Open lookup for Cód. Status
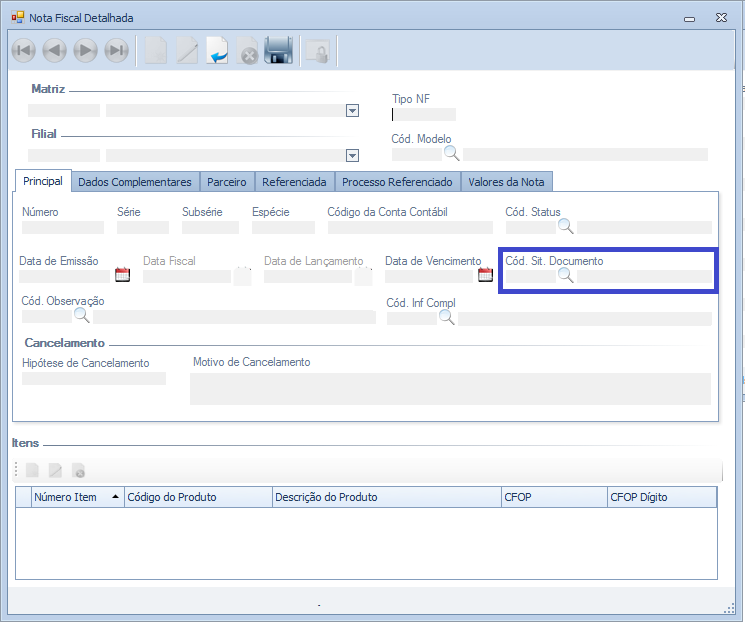This screenshot has height=622, width=745. (566, 227)
